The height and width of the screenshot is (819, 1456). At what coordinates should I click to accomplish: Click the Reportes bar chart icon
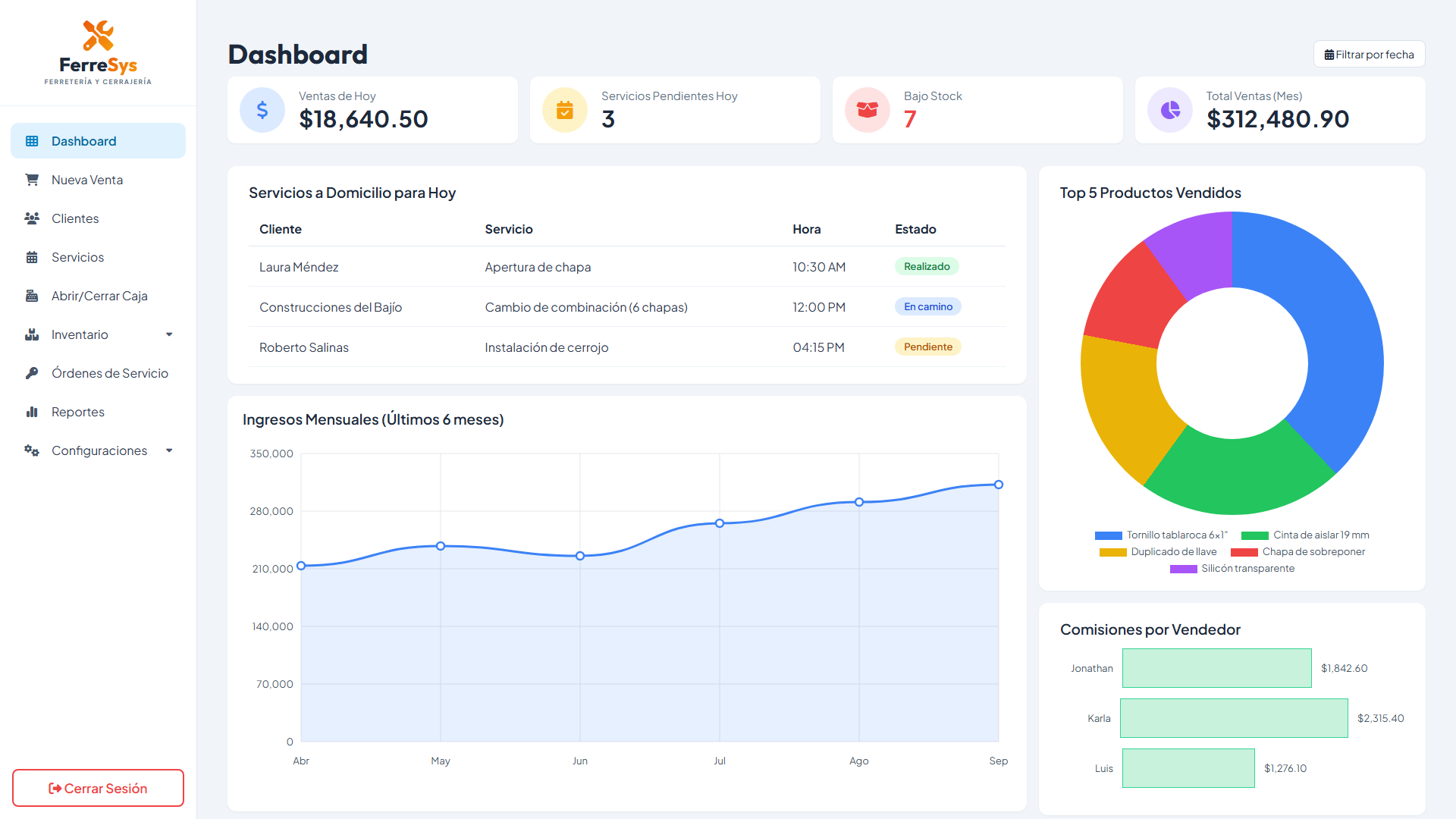(x=32, y=412)
